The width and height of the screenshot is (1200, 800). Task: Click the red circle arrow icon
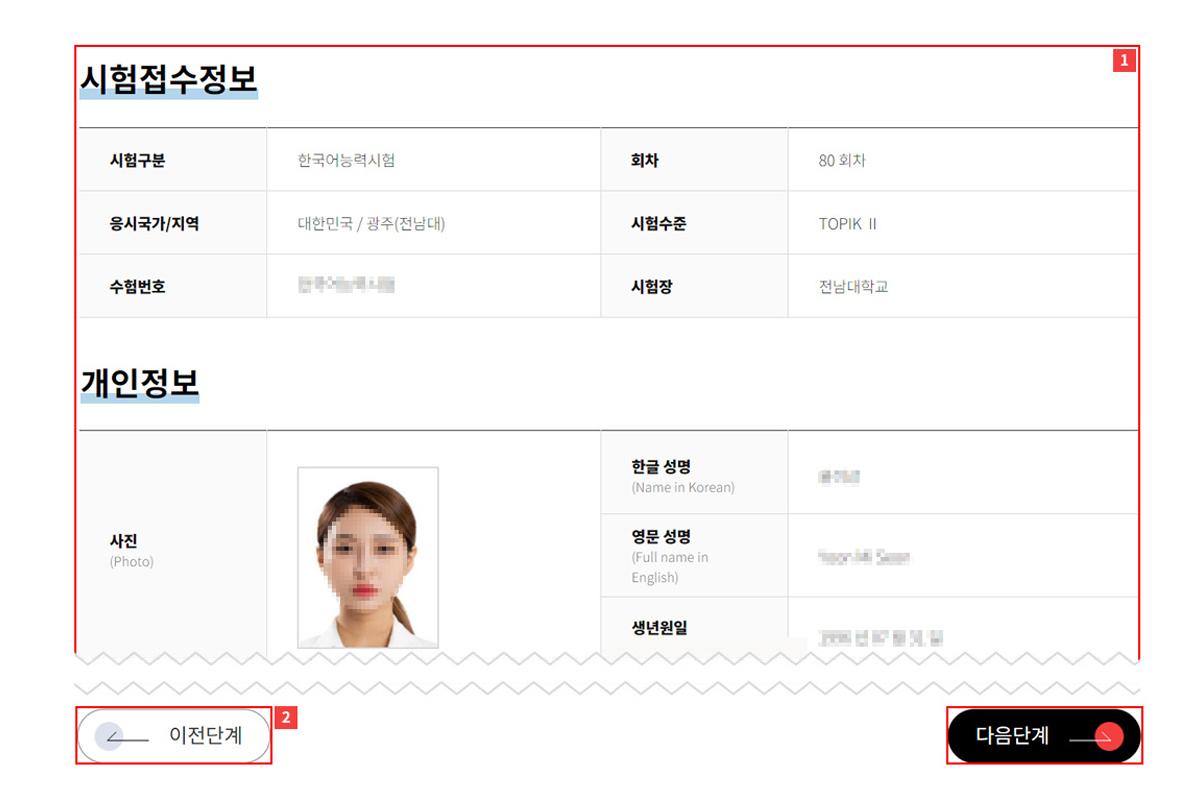1108,737
